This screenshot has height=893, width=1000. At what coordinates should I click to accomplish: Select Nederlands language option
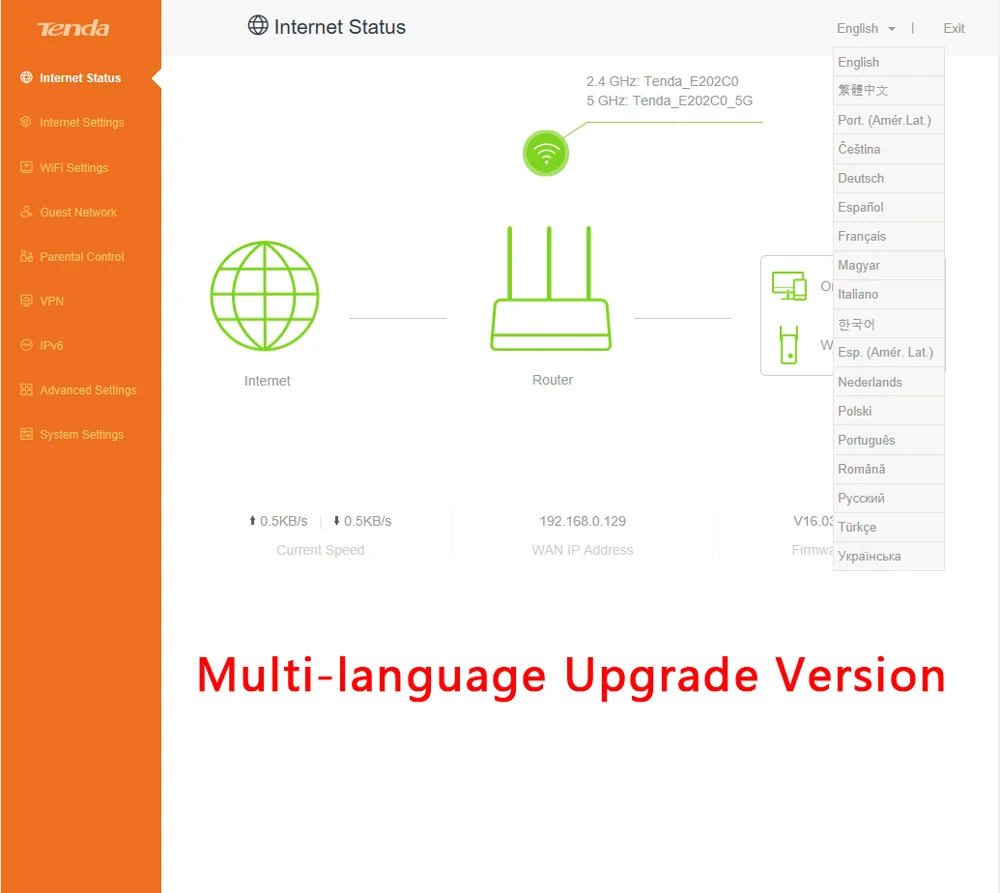[x=888, y=382]
